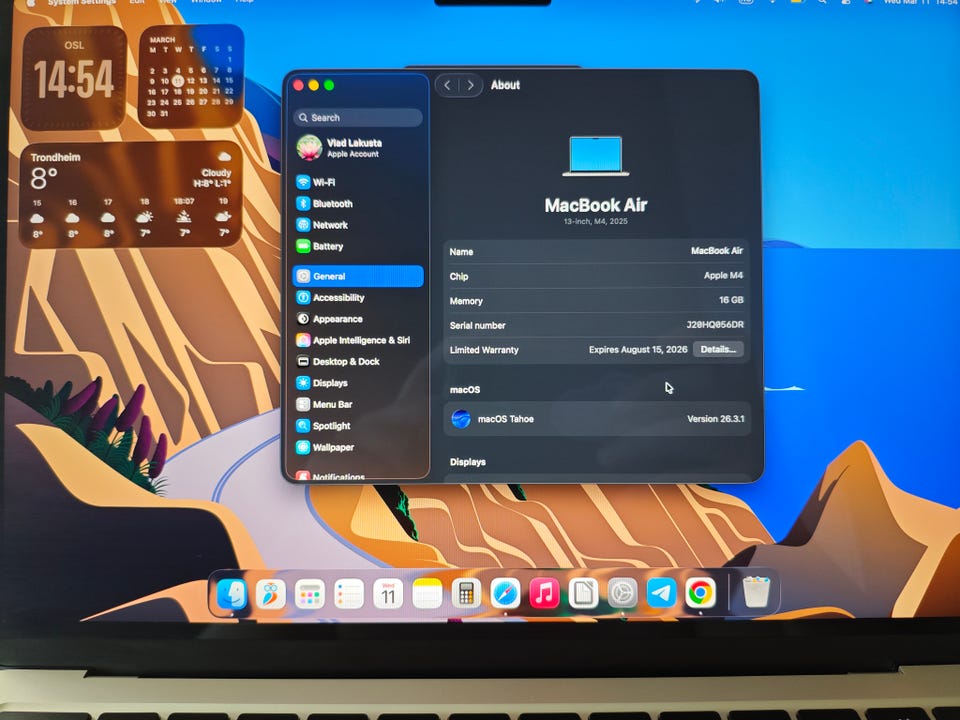Open Displays settings in sidebar
The width and height of the screenshot is (960, 720).
coord(358,383)
